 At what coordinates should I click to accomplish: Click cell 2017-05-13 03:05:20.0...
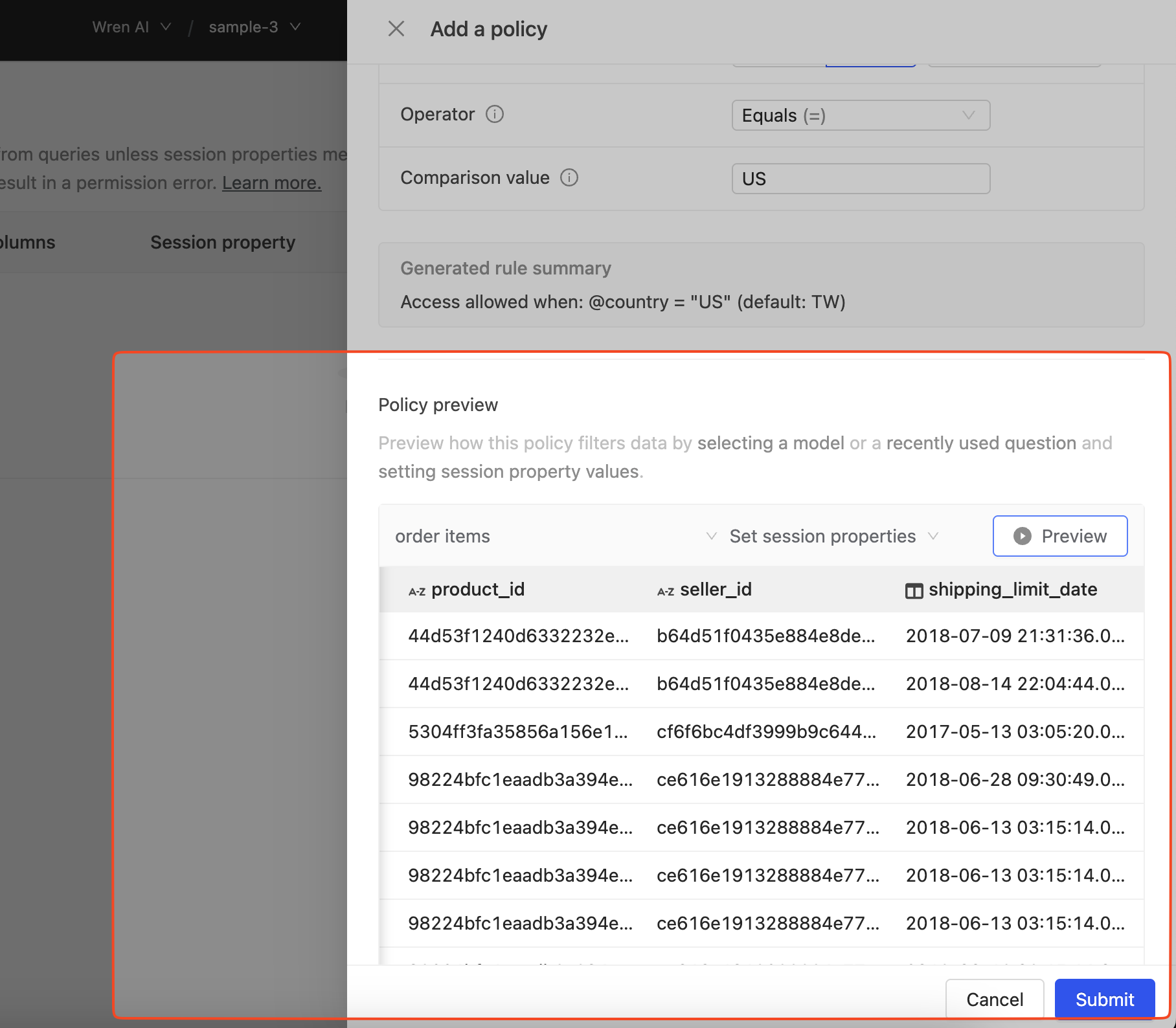click(1015, 732)
